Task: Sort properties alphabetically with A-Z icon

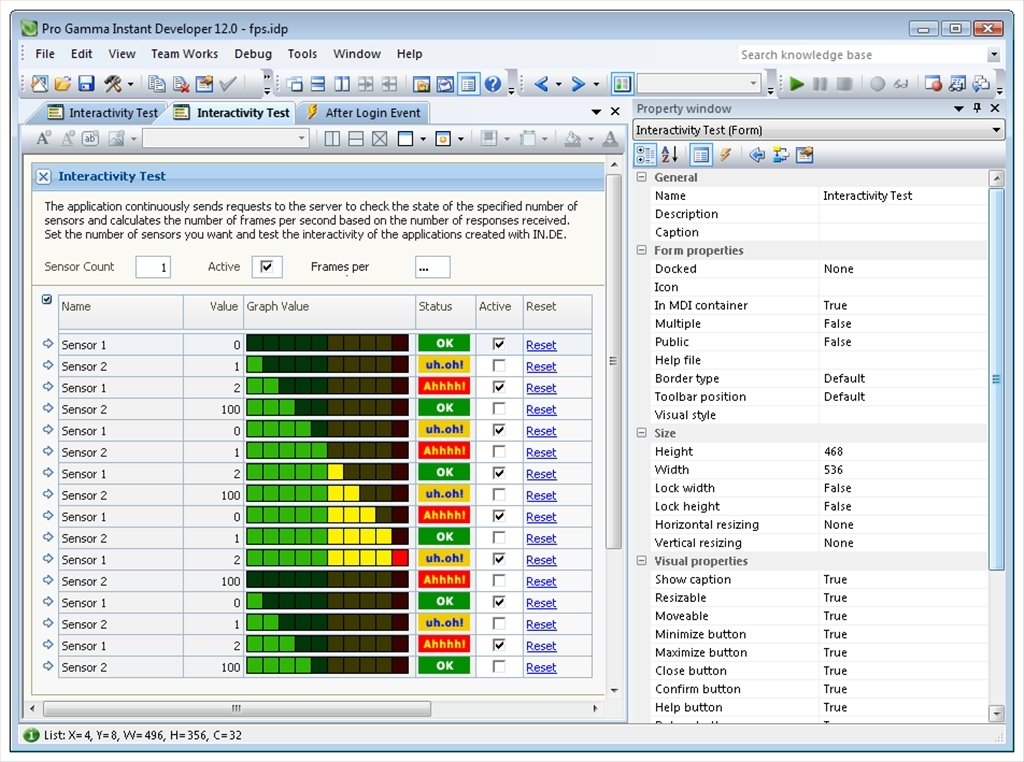Action: coord(669,155)
